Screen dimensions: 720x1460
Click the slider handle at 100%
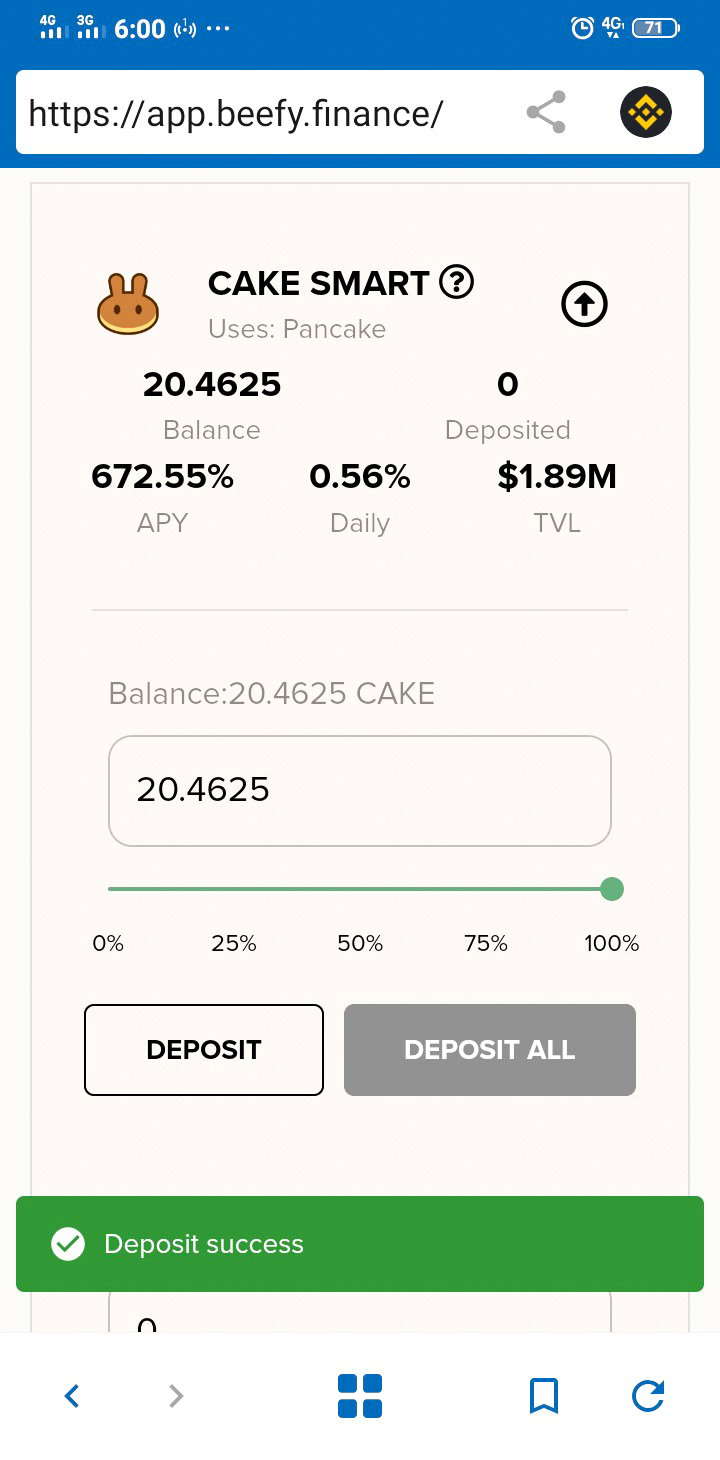[612, 889]
